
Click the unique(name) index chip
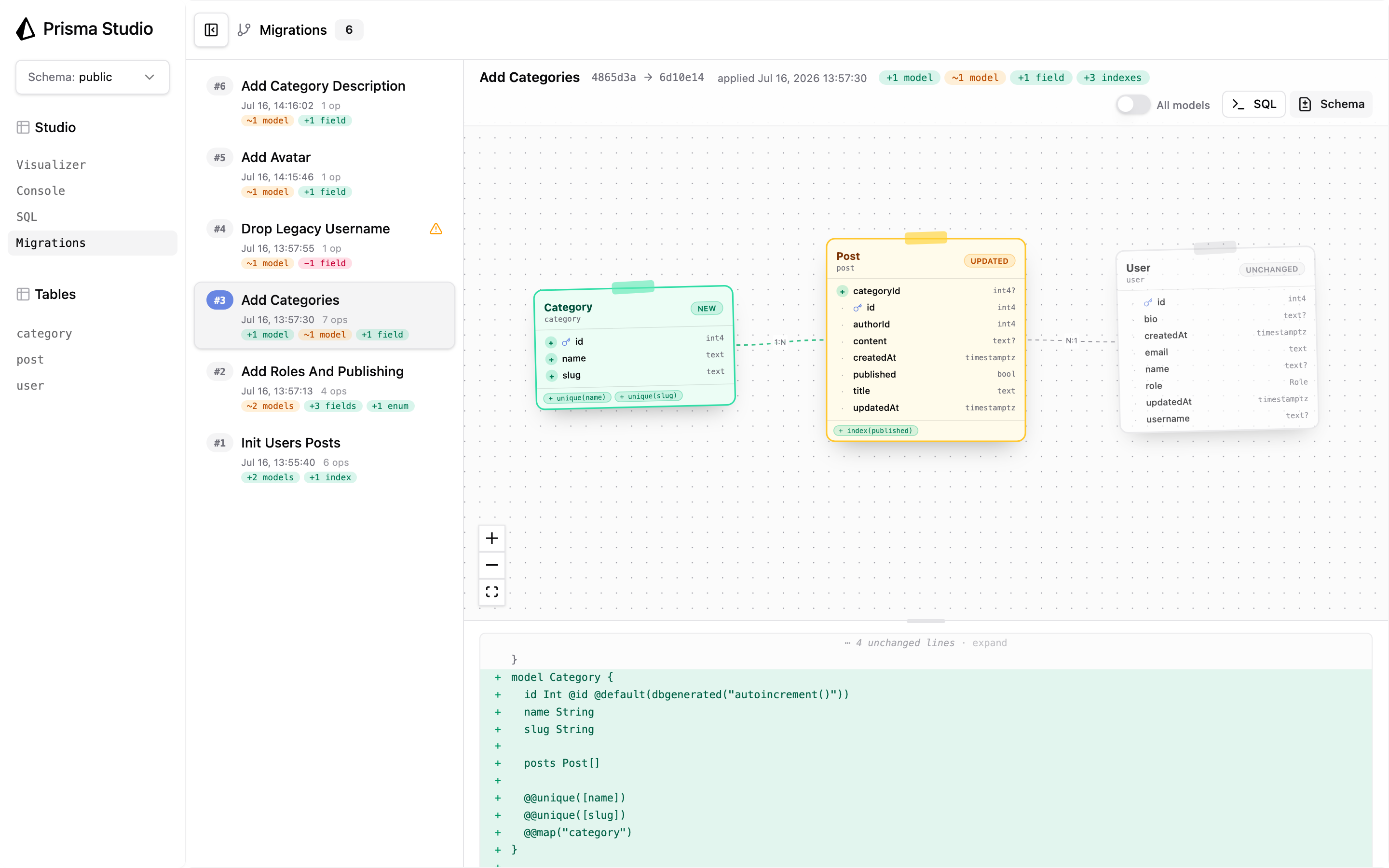(577, 398)
